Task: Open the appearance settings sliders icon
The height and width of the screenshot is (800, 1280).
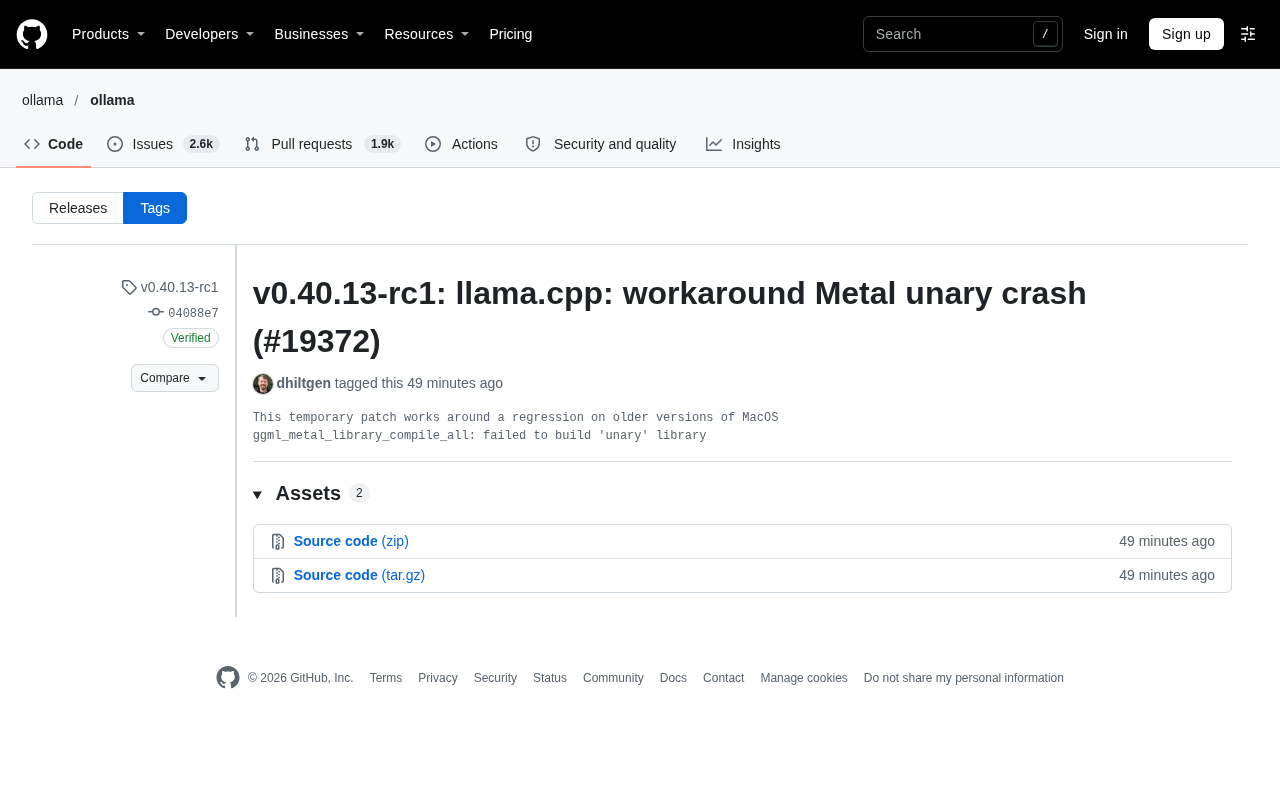Action: tap(1248, 34)
